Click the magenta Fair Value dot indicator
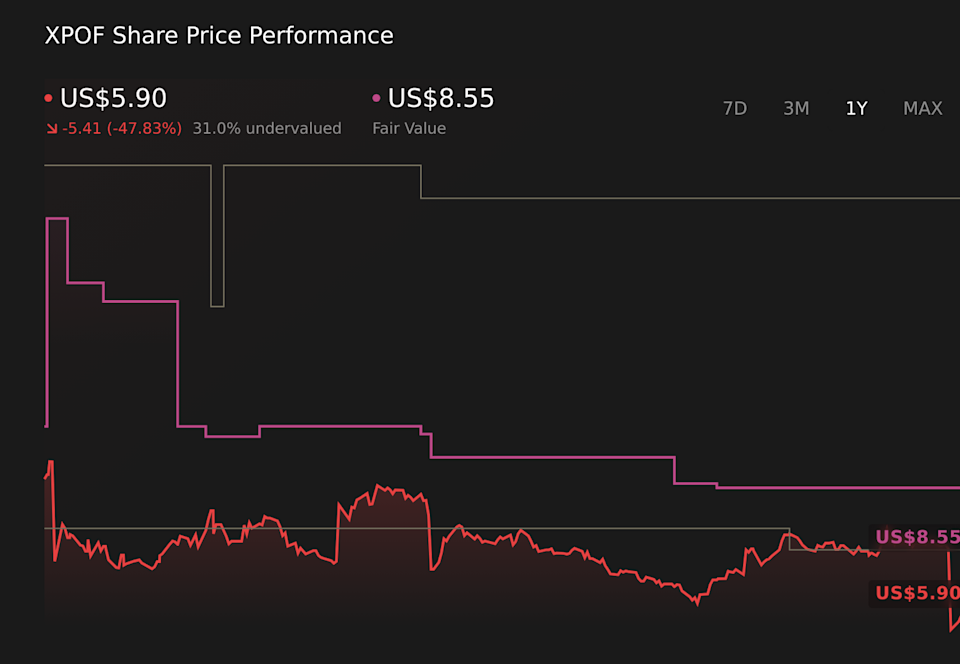960x664 pixels. click(375, 97)
